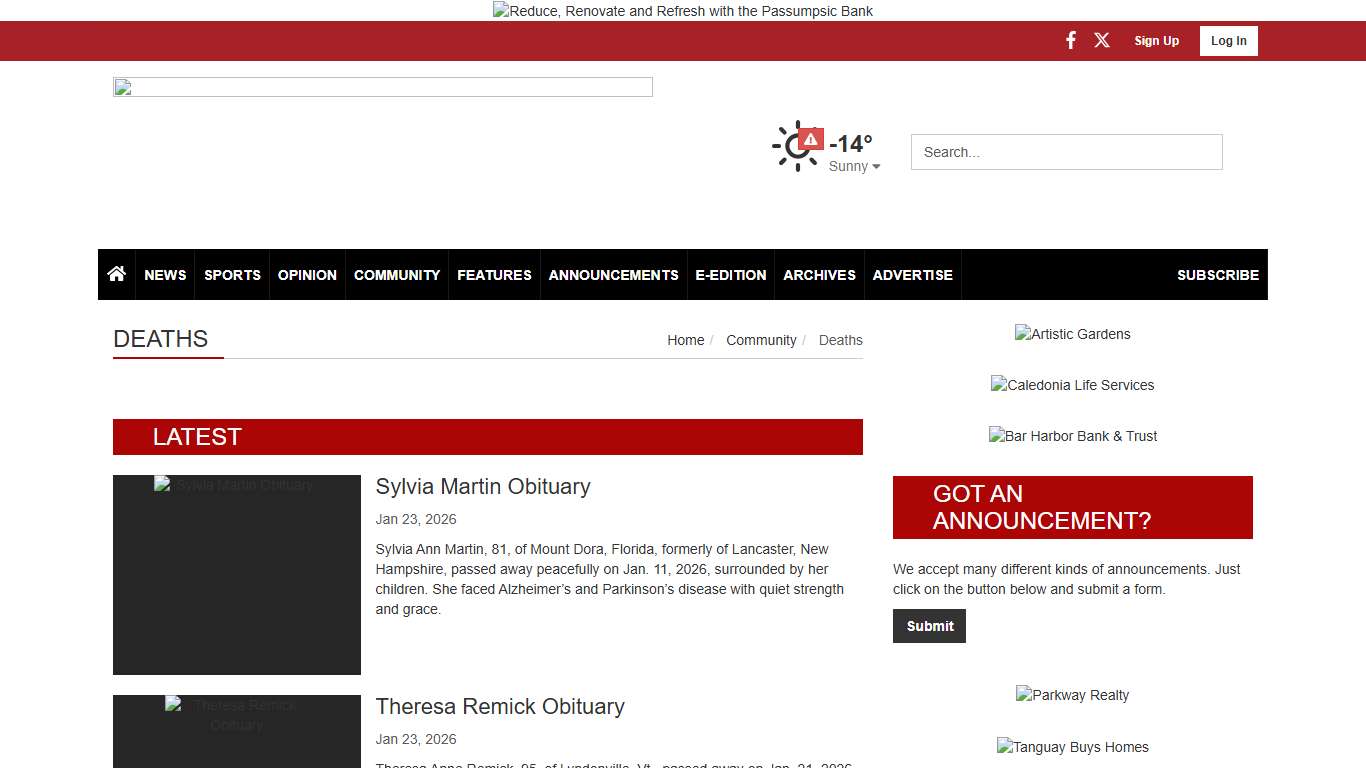Screen dimensions: 1366x768
Task: Click into the Search field
Action: coord(1066,152)
